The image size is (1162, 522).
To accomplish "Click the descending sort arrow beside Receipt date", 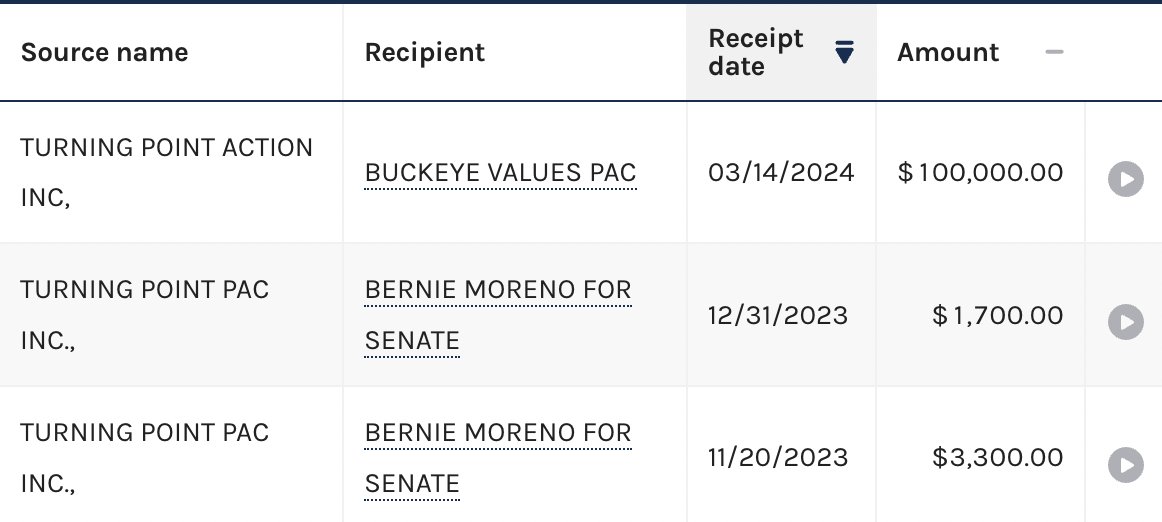I will (x=844, y=52).
